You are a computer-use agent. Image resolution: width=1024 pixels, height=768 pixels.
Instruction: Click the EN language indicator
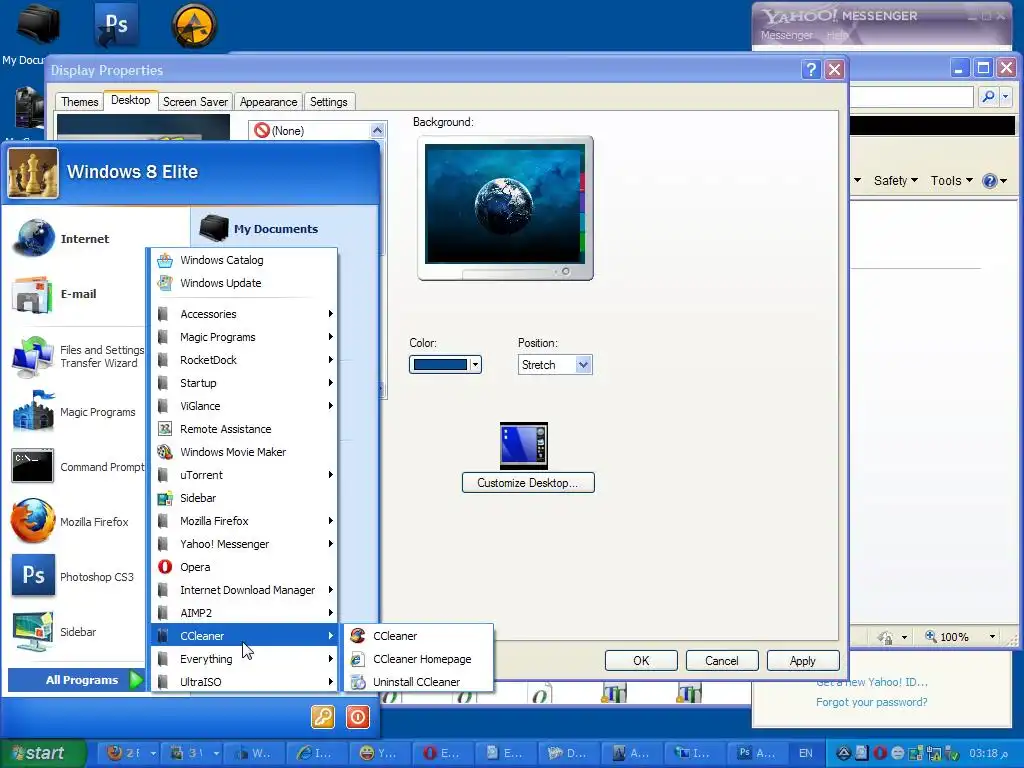point(806,753)
